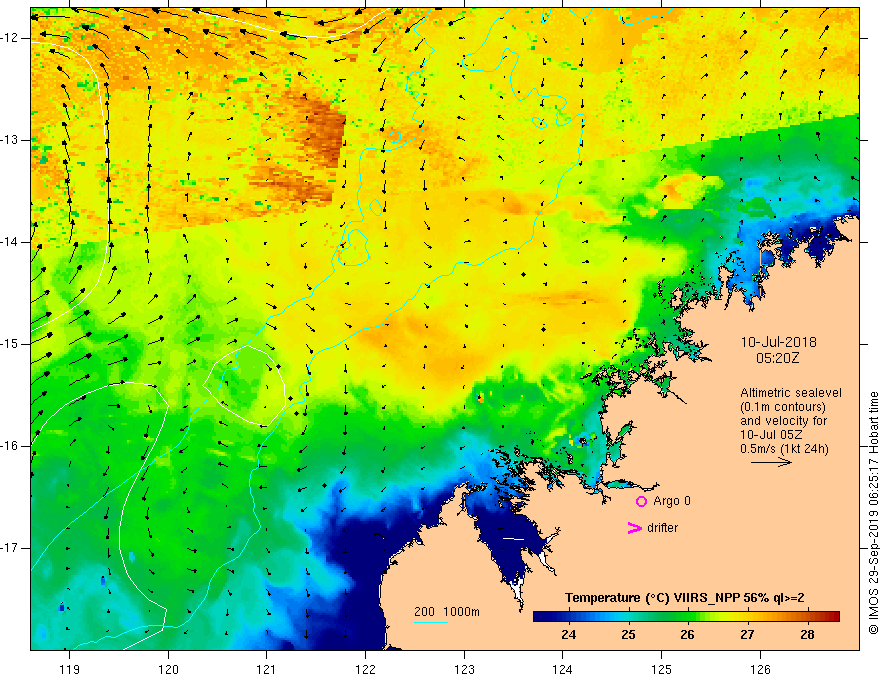This screenshot has height=680, width=880.
Task: Click the "Altimetric sealevel" text
Action: [791, 393]
